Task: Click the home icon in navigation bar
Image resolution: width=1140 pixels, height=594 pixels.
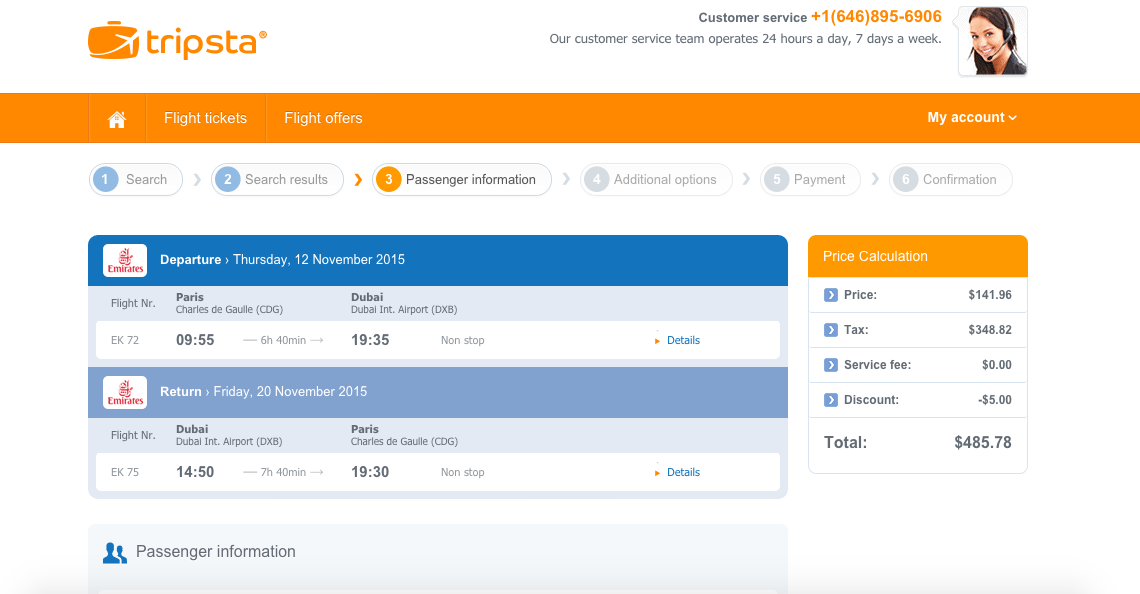Action: [117, 119]
